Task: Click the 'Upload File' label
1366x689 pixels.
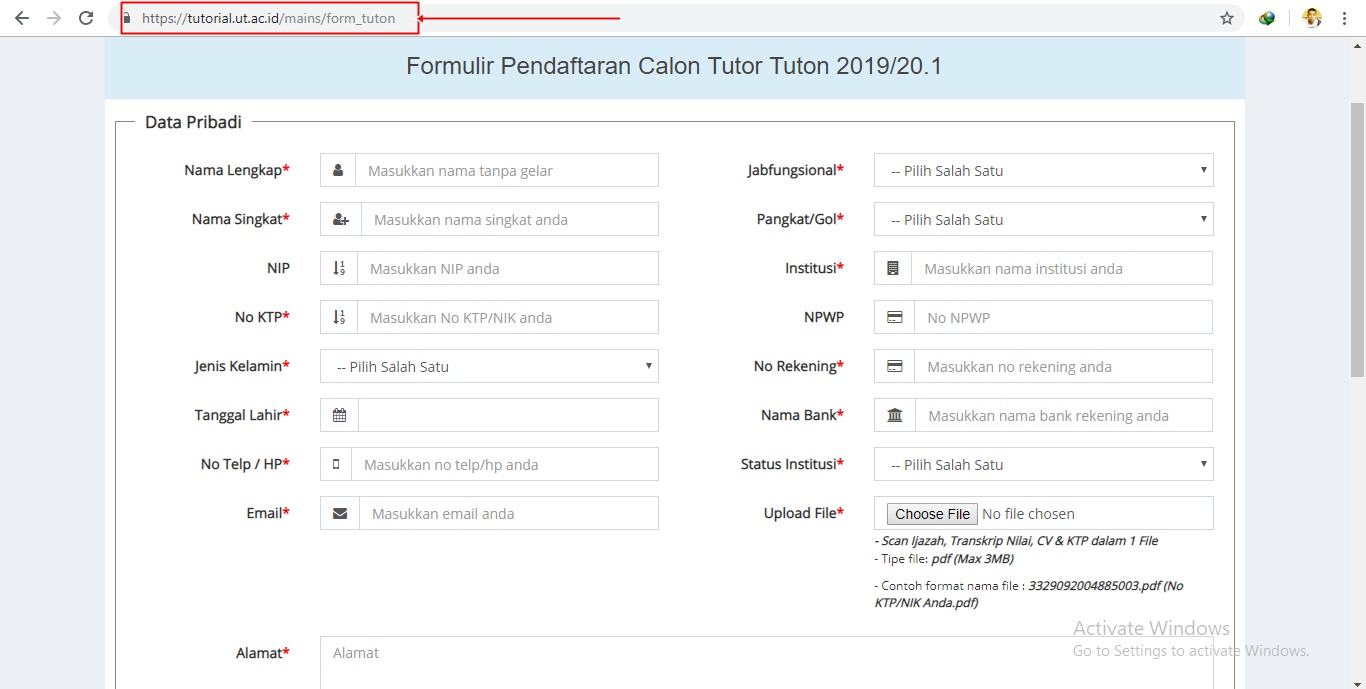Action: 804,513
